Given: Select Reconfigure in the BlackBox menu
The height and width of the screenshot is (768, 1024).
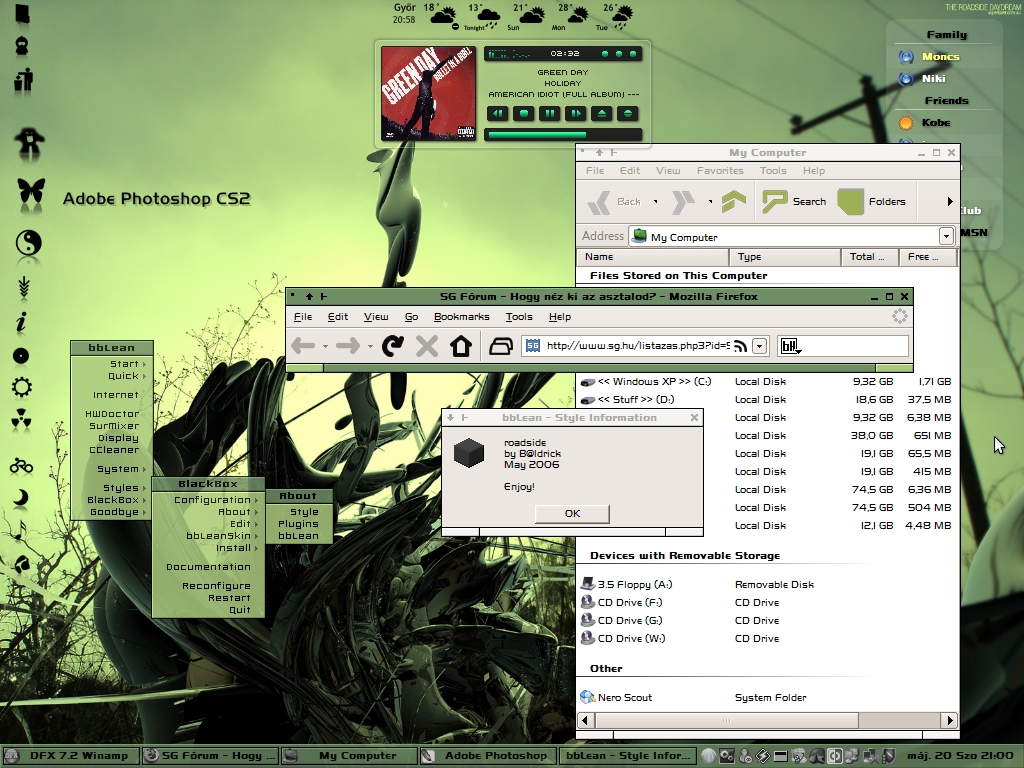Looking at the screenshot, I should pyautogui.click(x=208, y=586).
